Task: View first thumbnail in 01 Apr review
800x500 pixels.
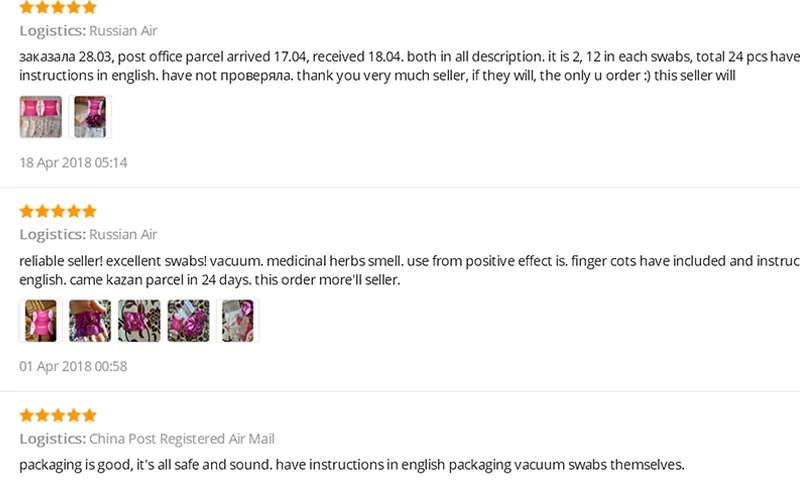Action: click(x=41, y=321)
